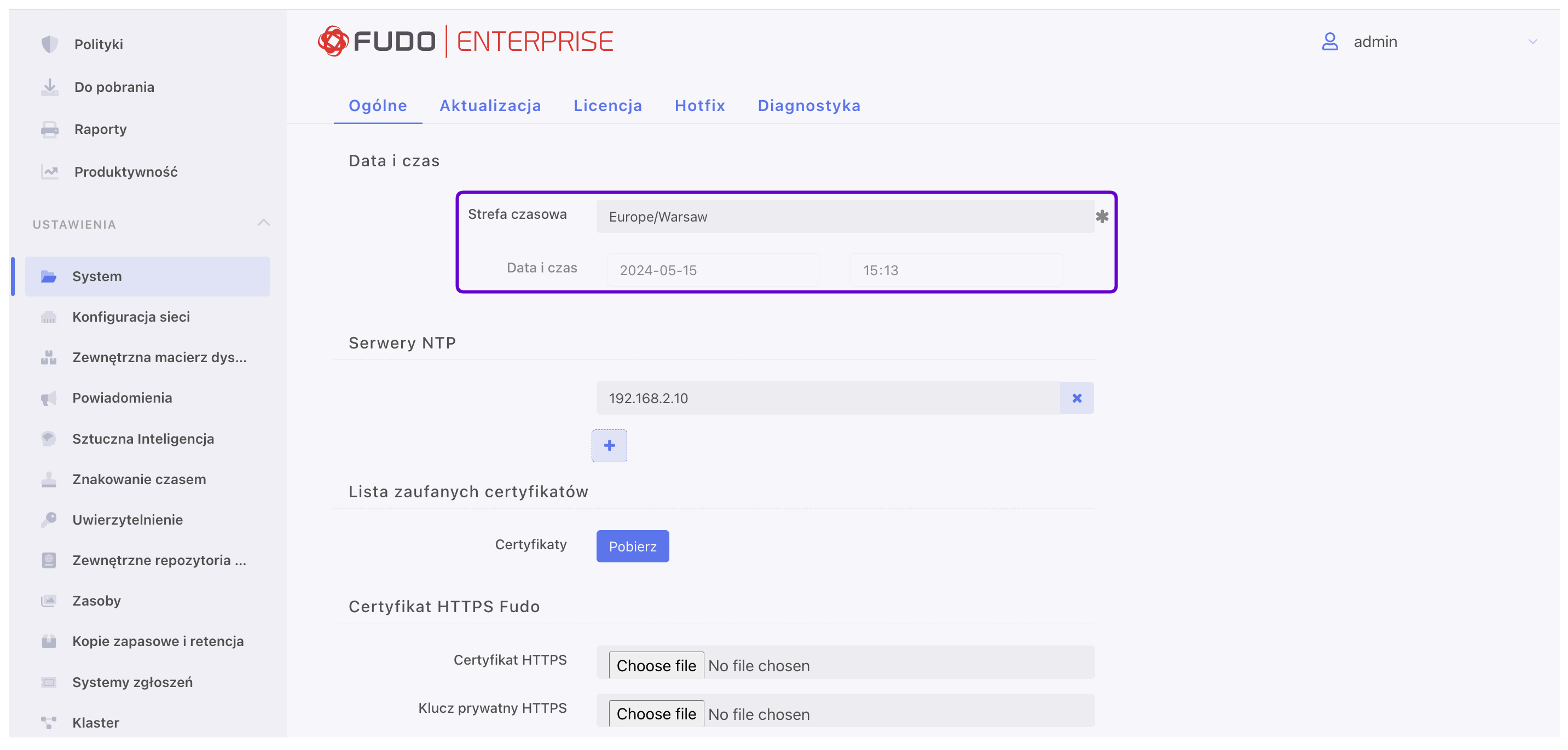Screen dimensions: 1568x750
Task: Add a new NTP server
Action: pos(609,446)
